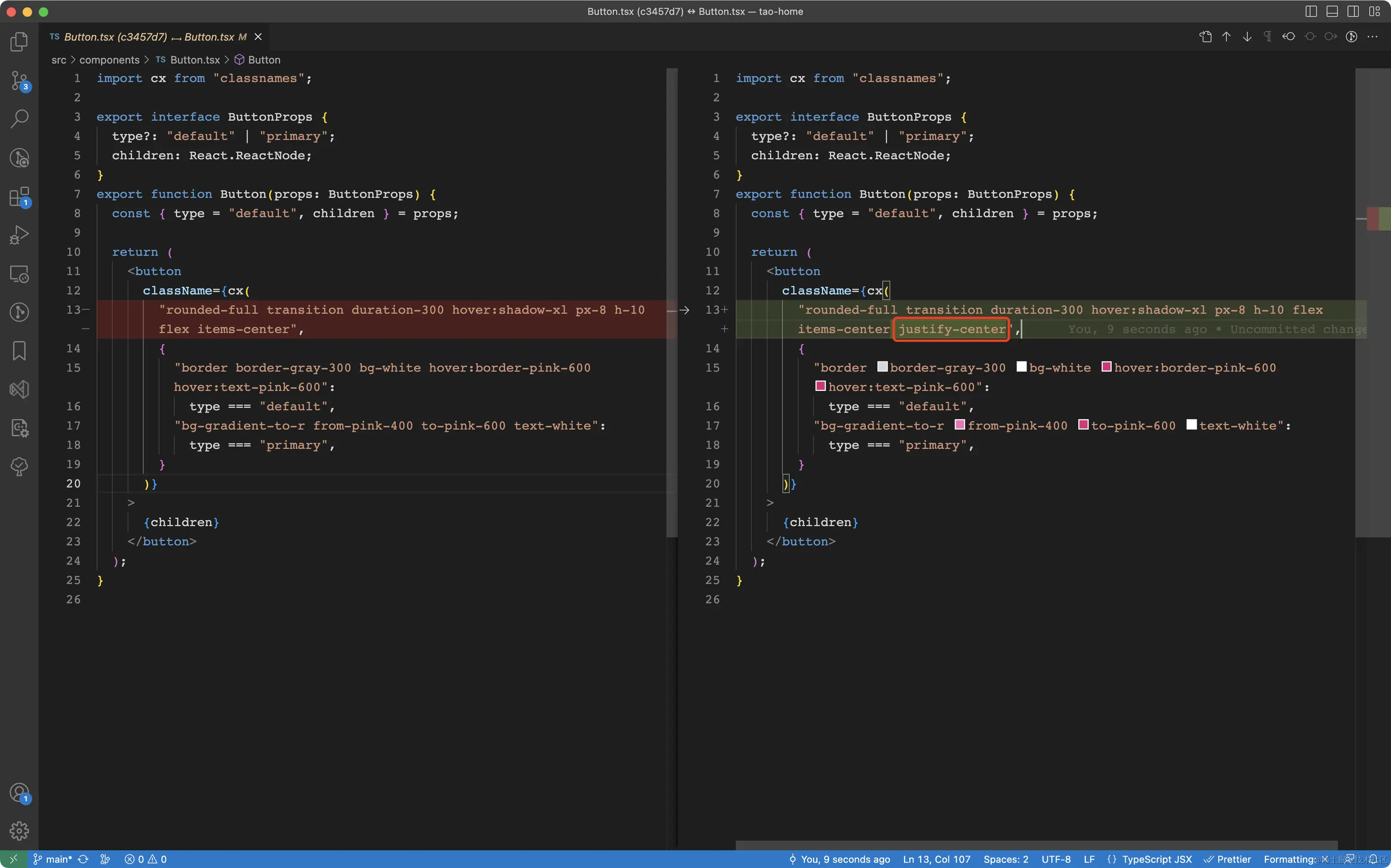Open Manage gear icon
This screenshot has height=868, width=1391.
click(19, 830)
